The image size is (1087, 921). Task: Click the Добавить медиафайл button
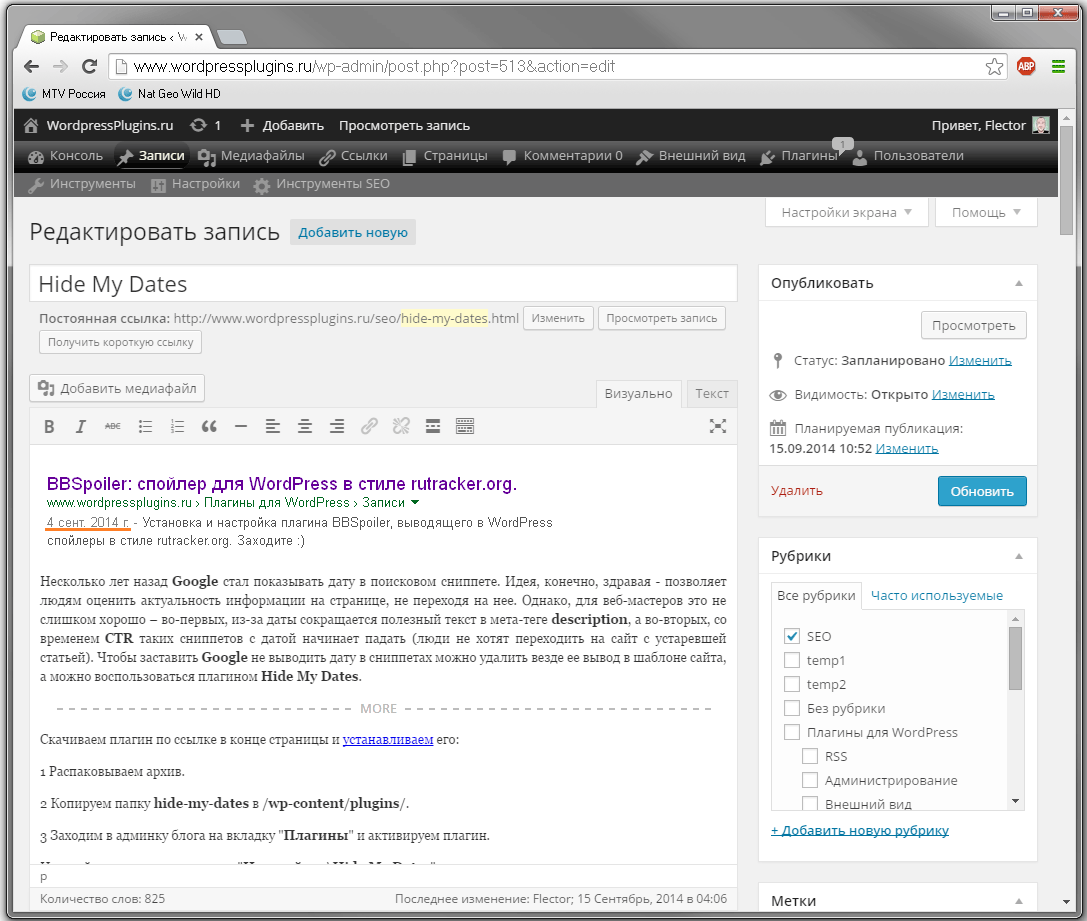(x=117, y=388)
